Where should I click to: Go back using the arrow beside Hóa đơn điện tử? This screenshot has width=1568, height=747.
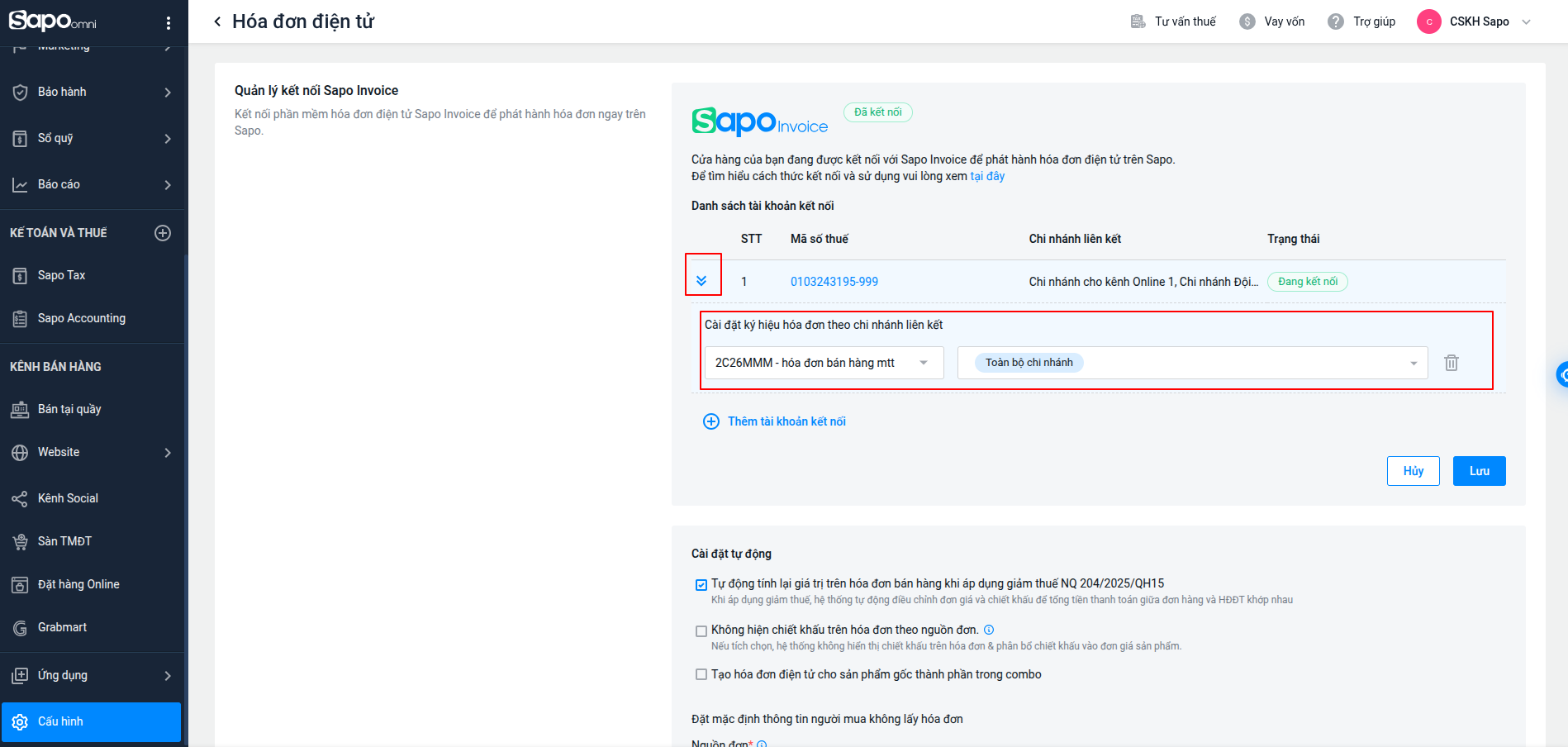(x=217, y=21)
